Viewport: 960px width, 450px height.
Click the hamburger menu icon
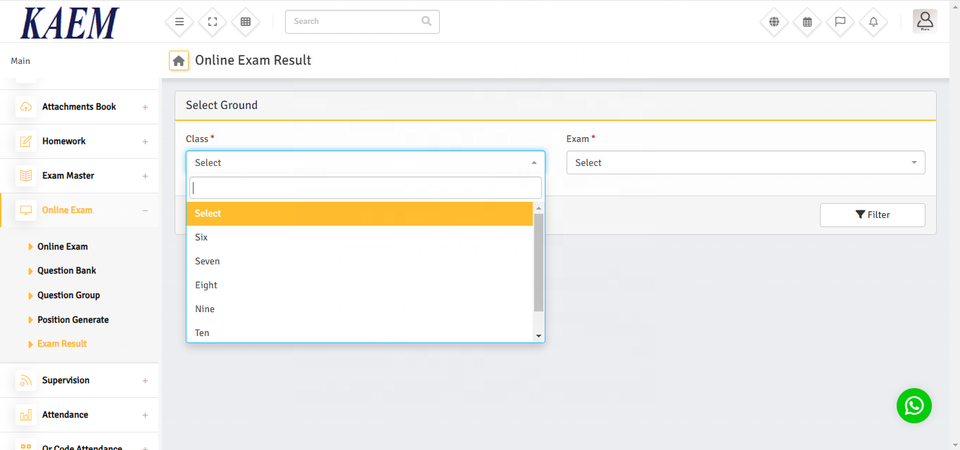click(x=179, y=21)
